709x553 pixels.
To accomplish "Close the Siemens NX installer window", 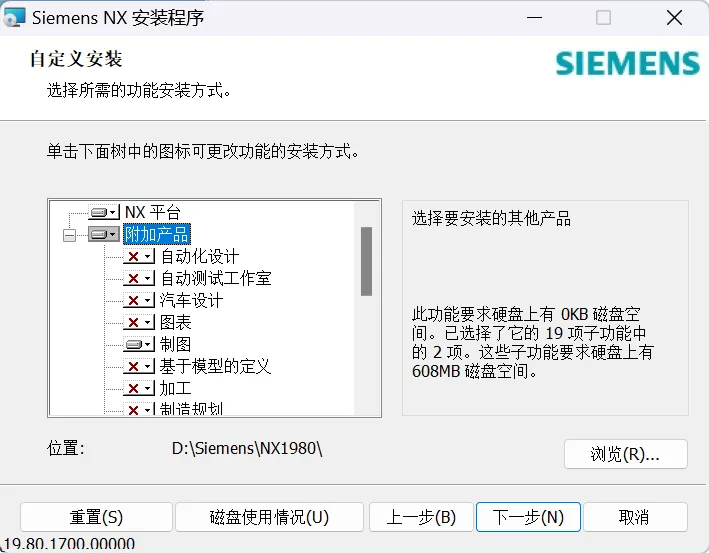I will 674,18.
